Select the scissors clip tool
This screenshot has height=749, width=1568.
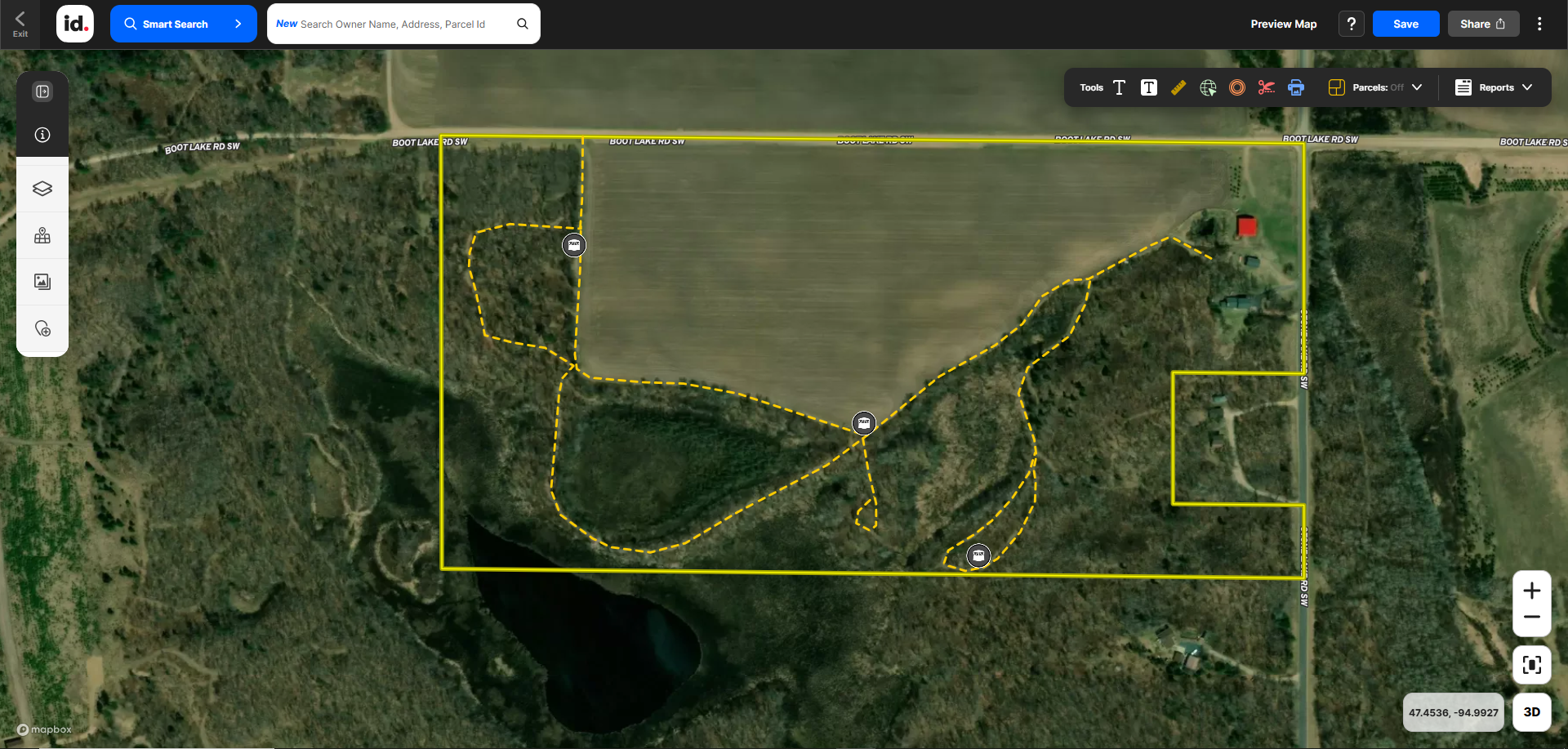(x=1267, y=87)
